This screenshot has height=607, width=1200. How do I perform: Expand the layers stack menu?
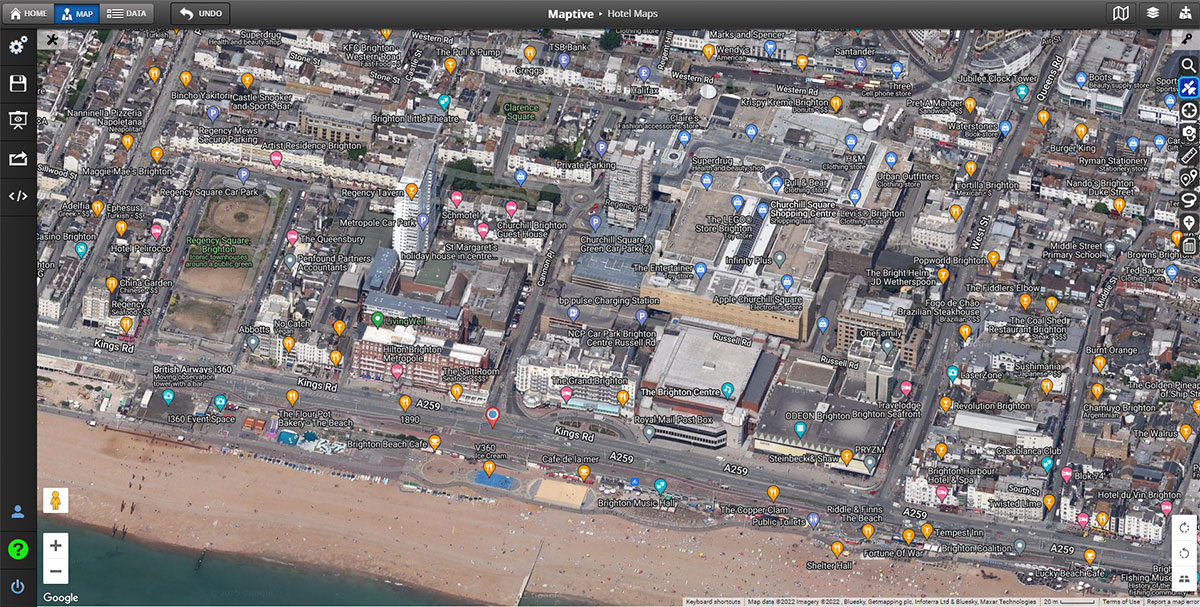1153,14
